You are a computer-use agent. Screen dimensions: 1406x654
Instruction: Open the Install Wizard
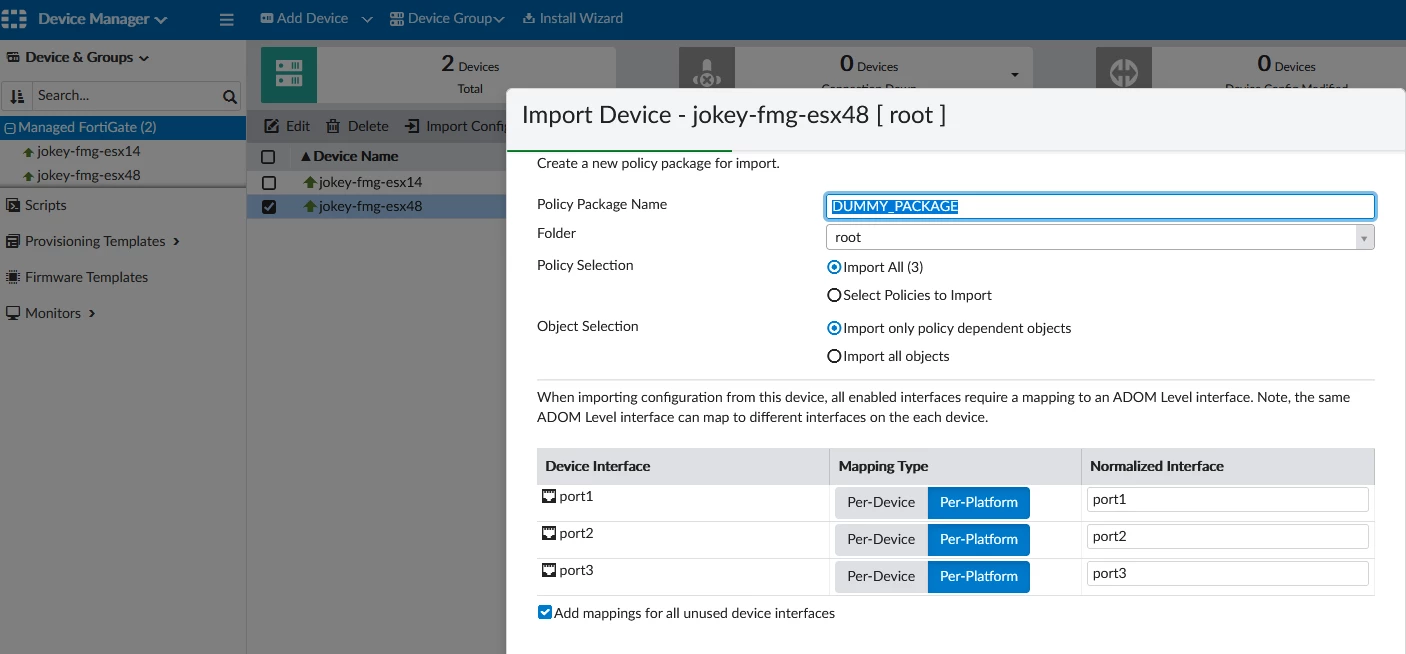[x=573, y=18]
